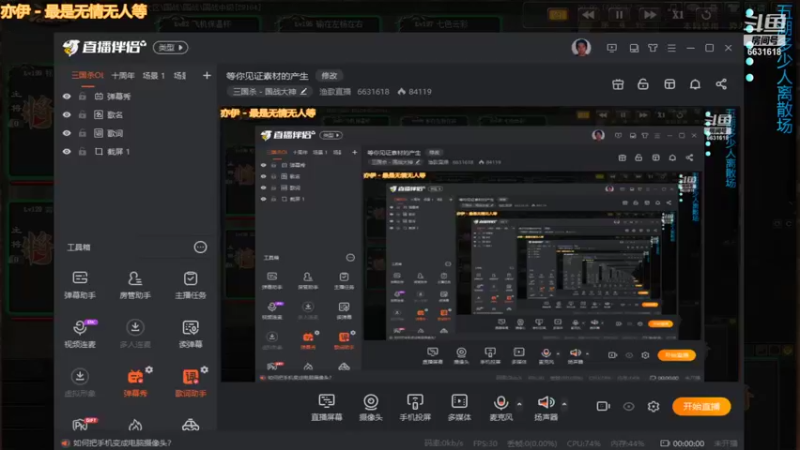Image resolution: width=800 pixels, height=450 pixels.
Task: Toggle the lock on 弹幕秀 layer
Action: [82, 96]
